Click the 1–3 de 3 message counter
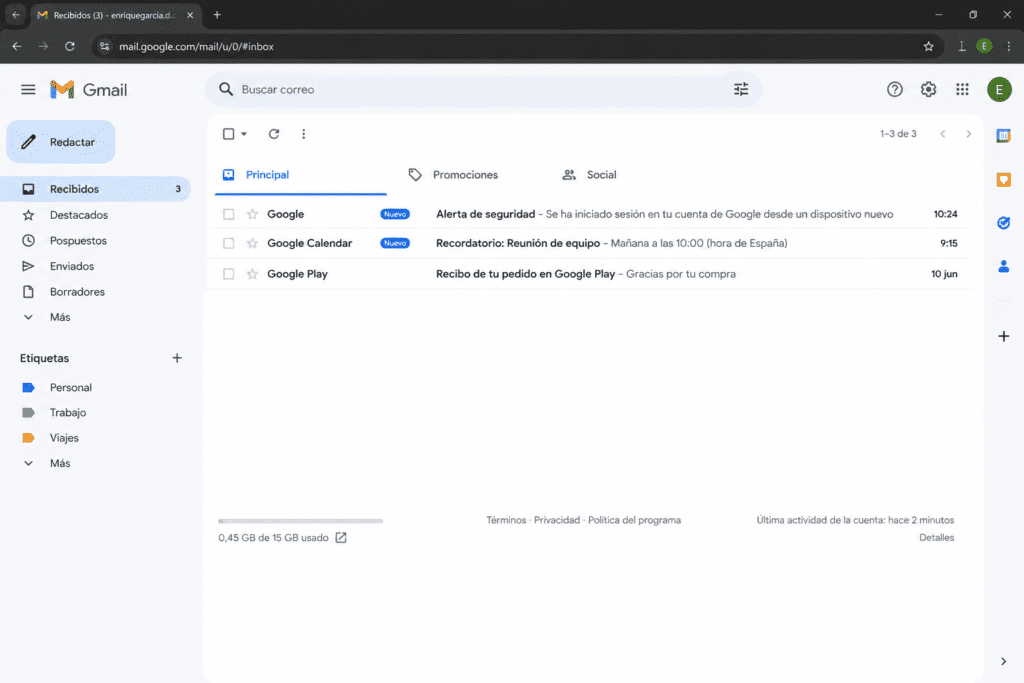Screen dimensions: 1024x683 (x=898, y=134)
